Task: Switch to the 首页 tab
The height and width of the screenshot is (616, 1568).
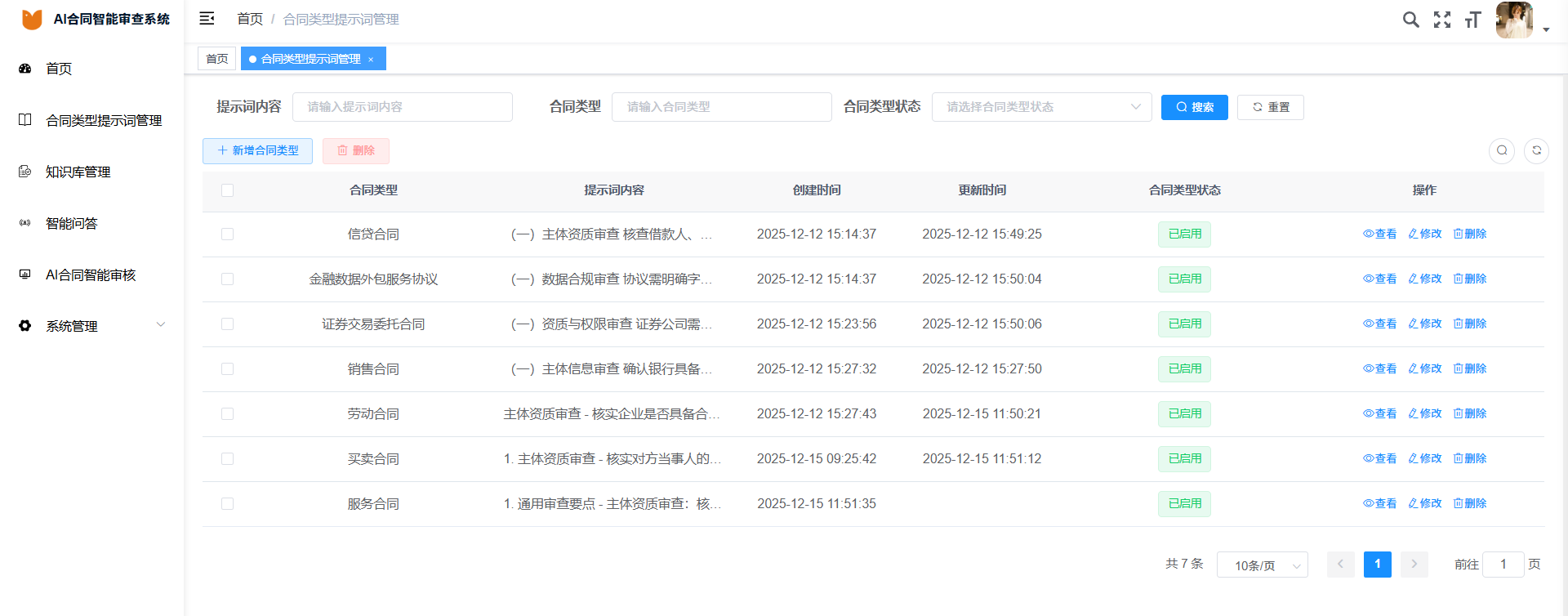Action: click(x=217, y=59)
